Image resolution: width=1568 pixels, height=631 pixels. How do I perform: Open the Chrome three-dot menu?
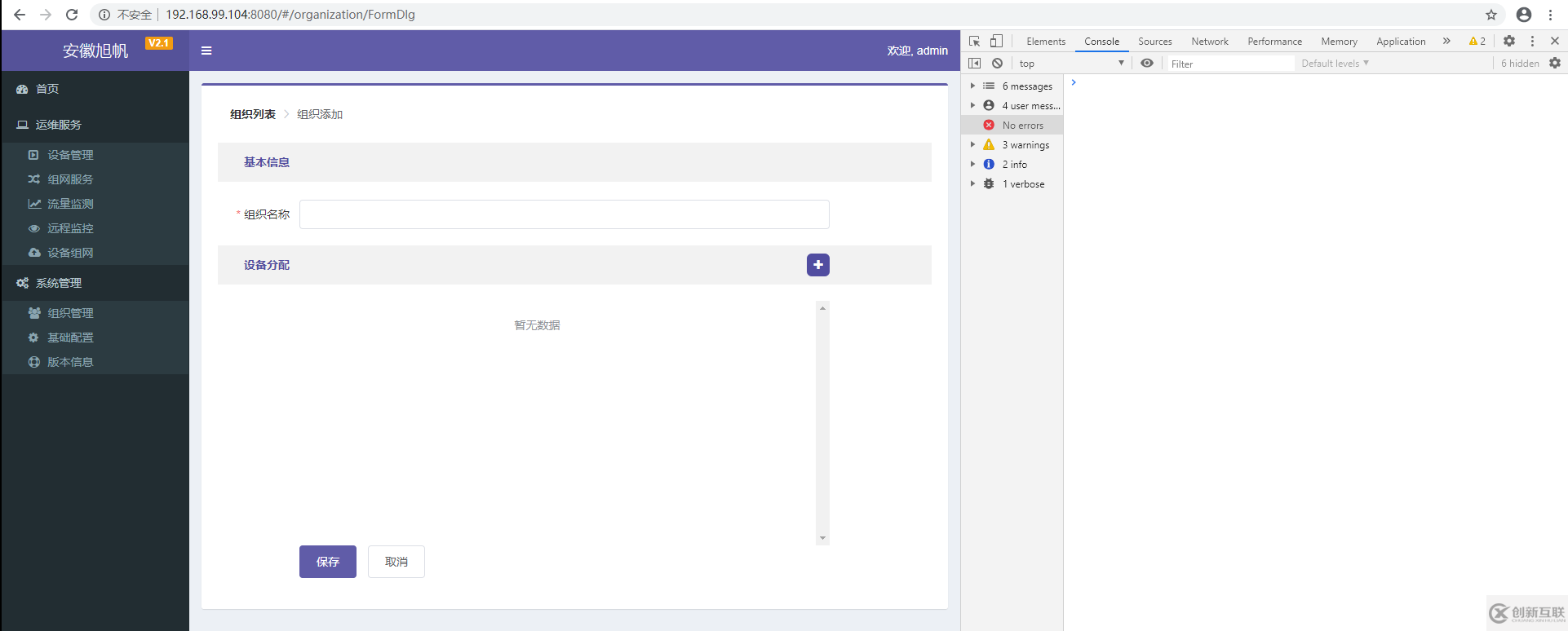1550,15
